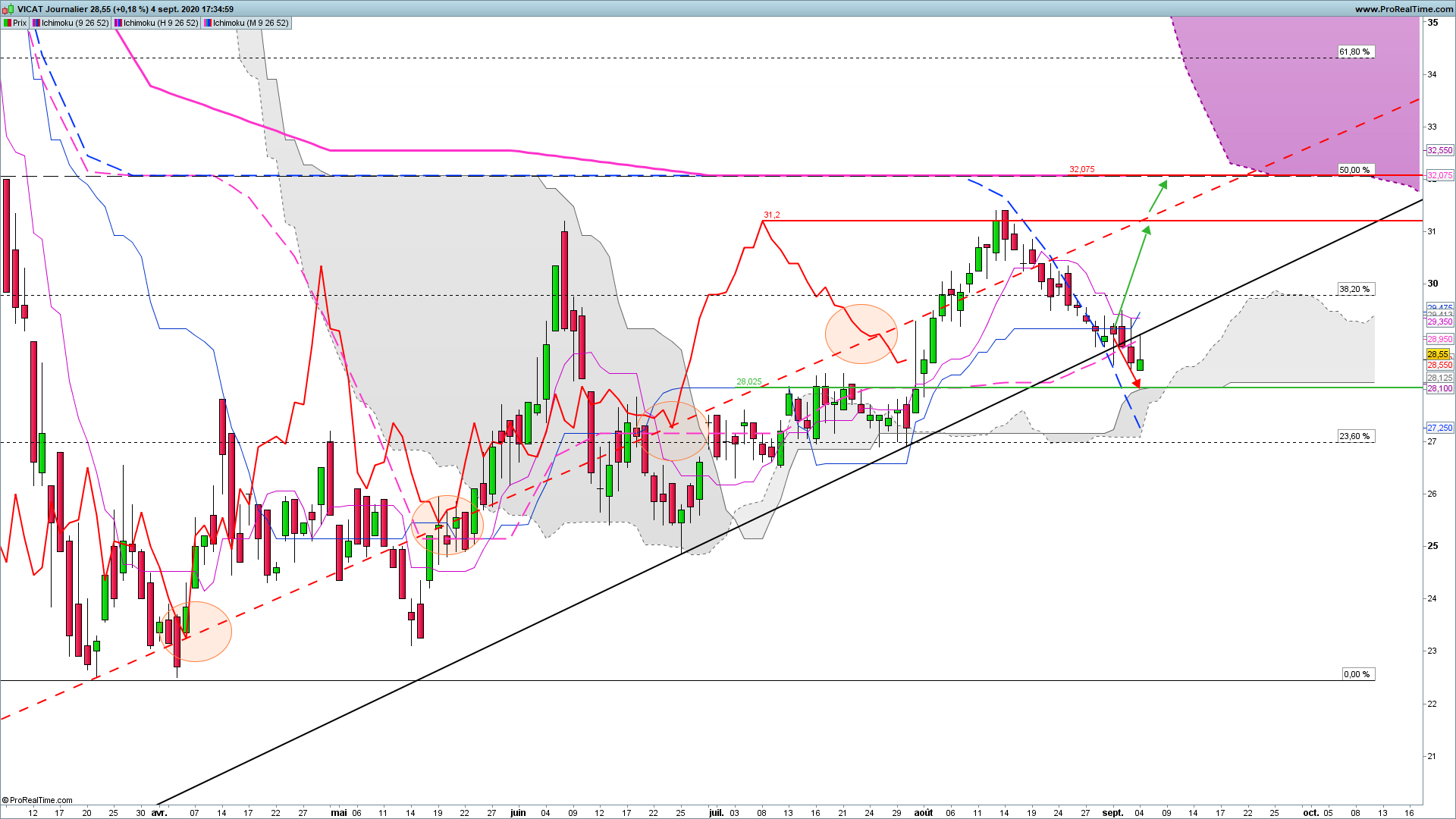The image size is (1456, 819).
Task: Click the 31,2 red resistance line label
Action: (x=772, y=215)
